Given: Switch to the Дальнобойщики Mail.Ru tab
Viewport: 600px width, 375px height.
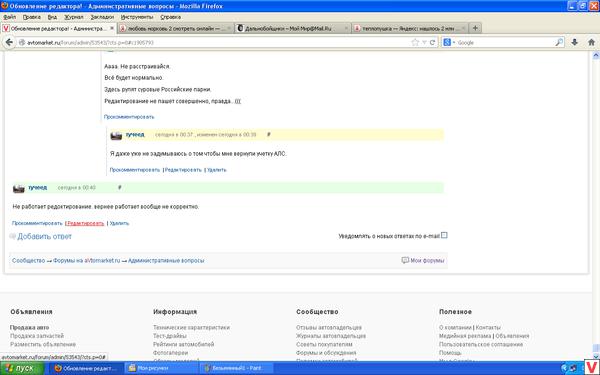Looking at the screenshot, I should pyautogui.click(x=292, y=28).
